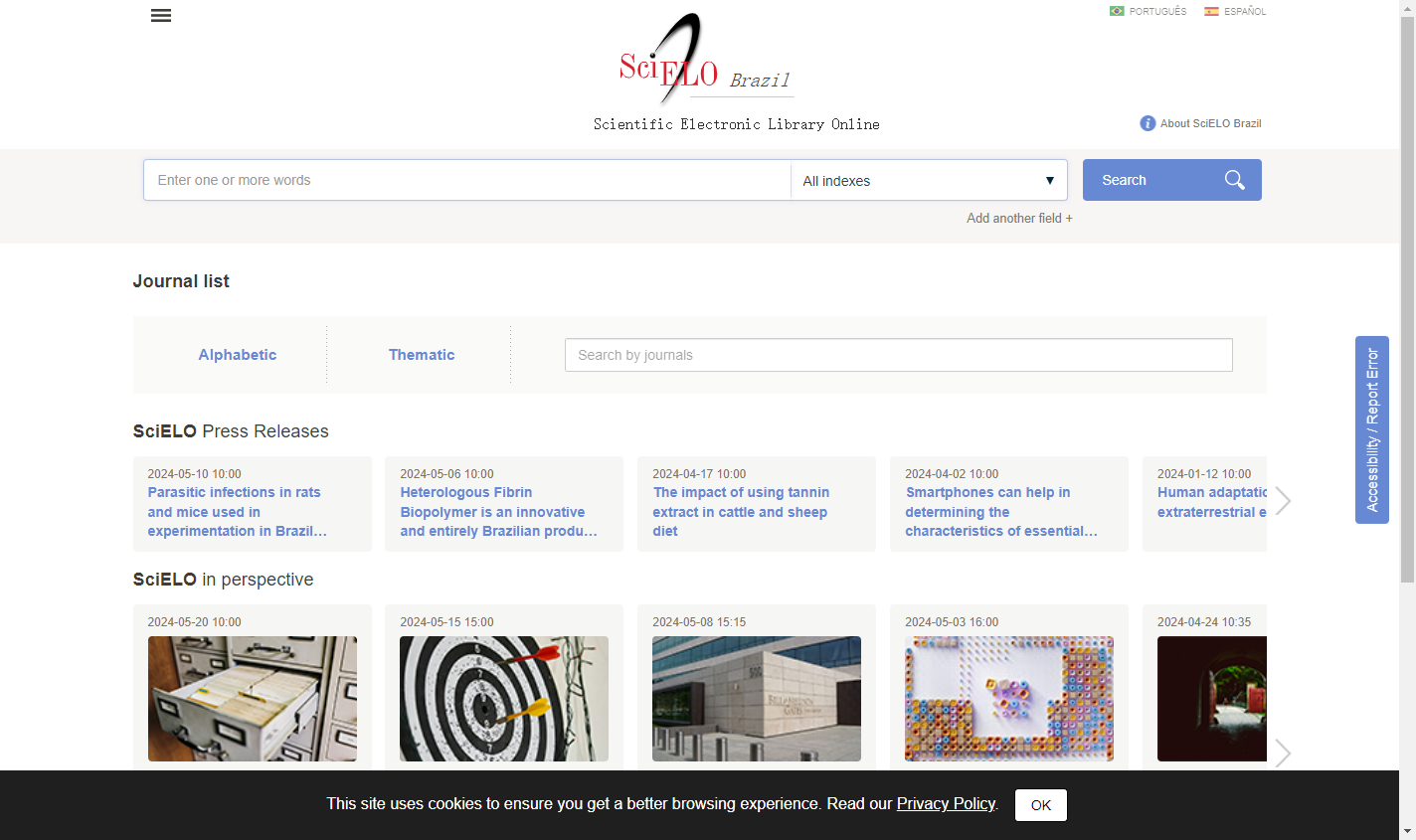Click the scrollbar down arrow
Screen dimensions: 1416x840
coord(1407,831)
